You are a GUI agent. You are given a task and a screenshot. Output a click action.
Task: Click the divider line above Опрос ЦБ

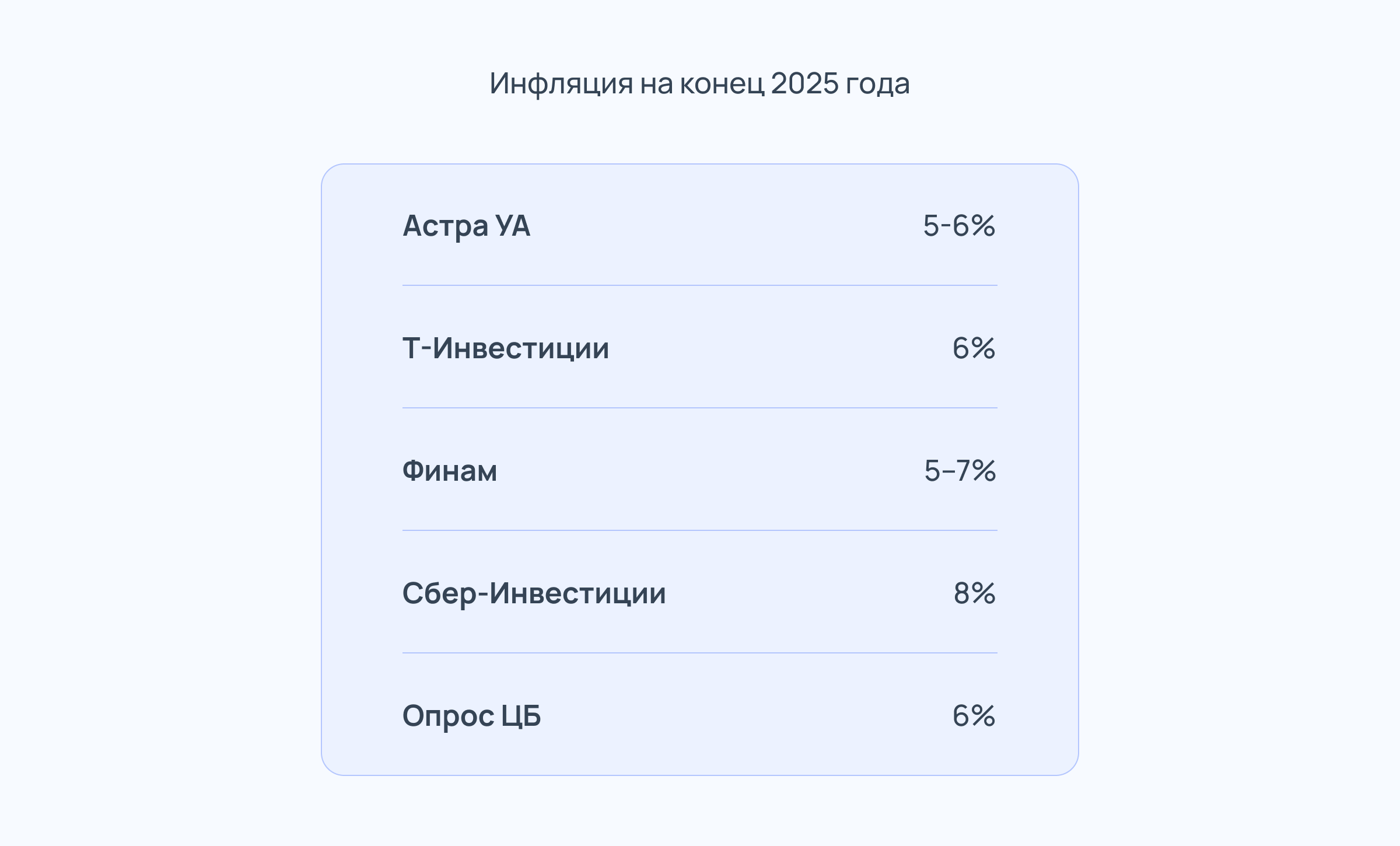tap(700, 653)
